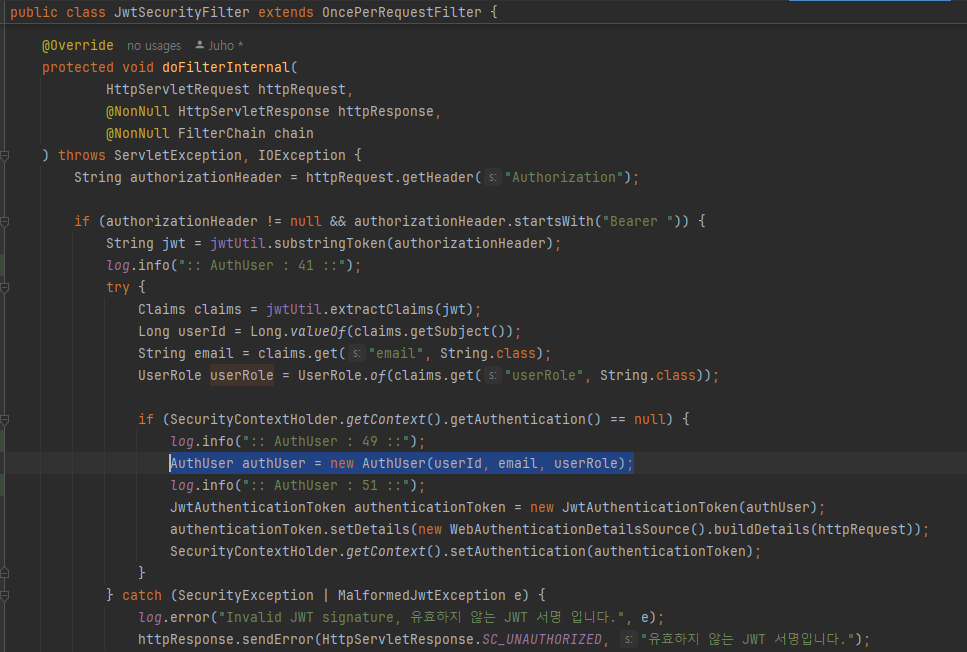Click the green change marker beside 'AuthUser : 41' line
This screenshot has height=652, width=967.
[2, 265]
